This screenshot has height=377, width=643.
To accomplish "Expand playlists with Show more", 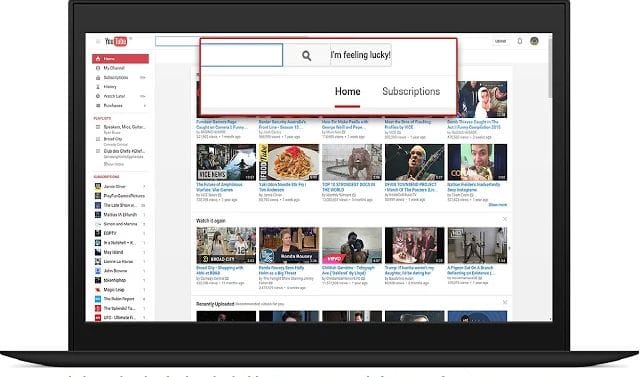I will pyautogui.click(x=114, y=164).
